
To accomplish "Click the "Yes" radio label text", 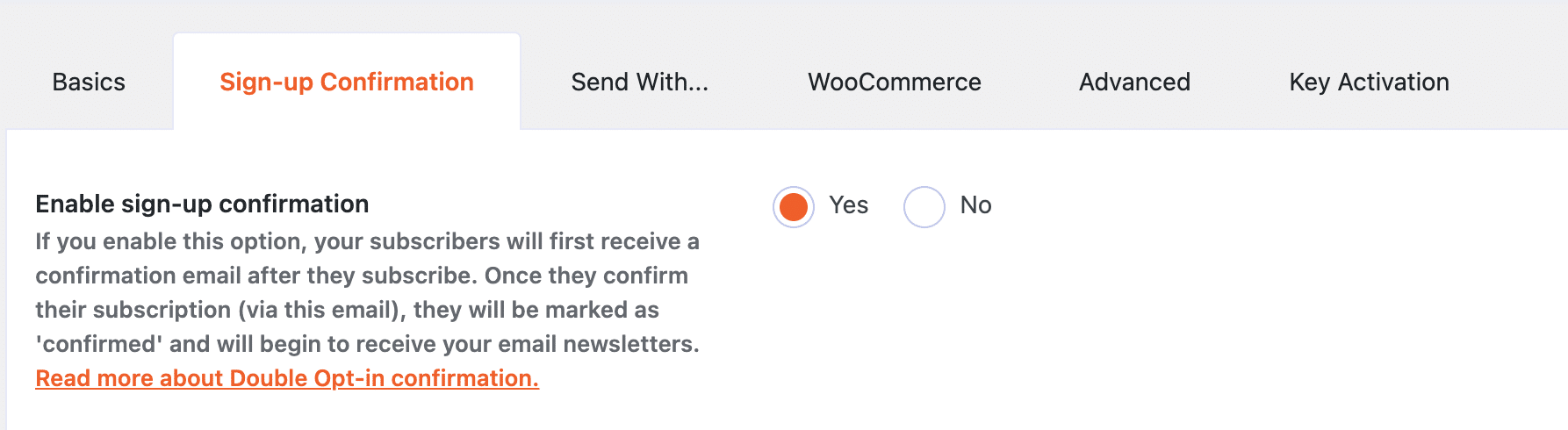I will tap(848, 205).
